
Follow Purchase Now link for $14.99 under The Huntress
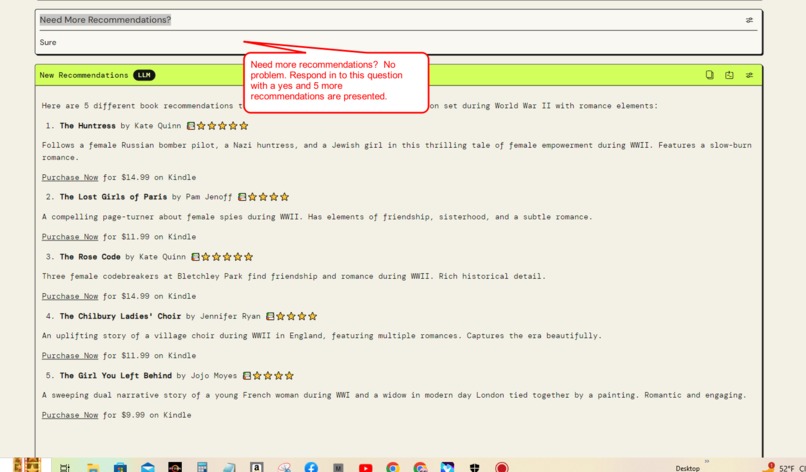(x=70, y=177)
